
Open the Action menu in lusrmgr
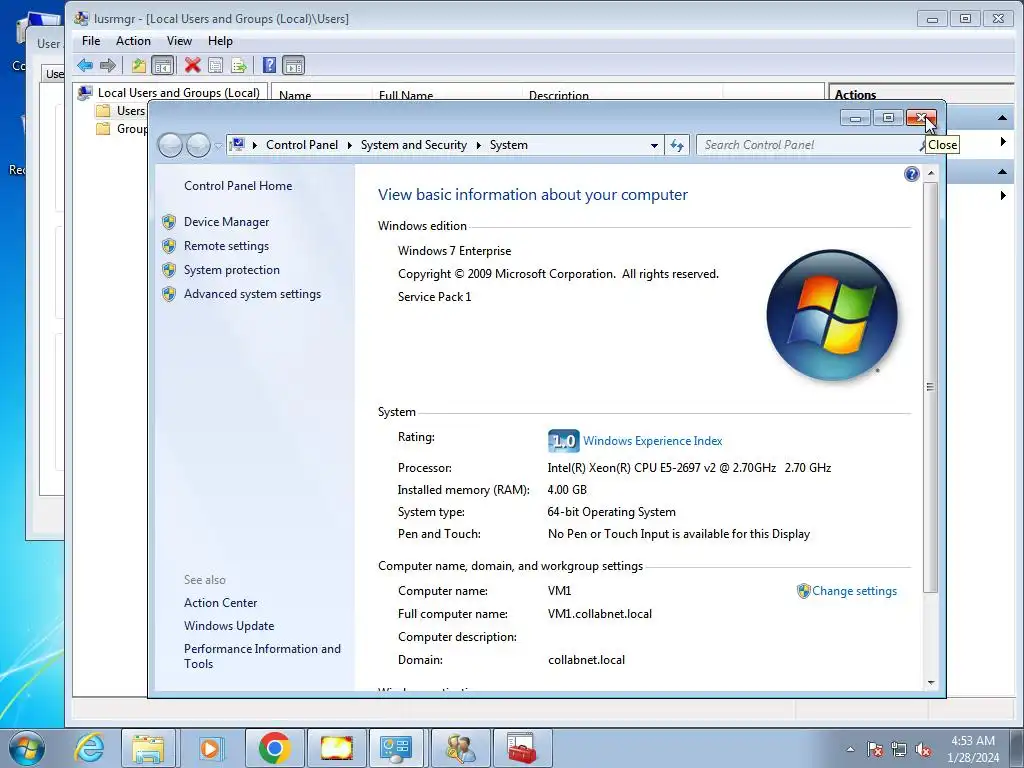[133, 41]
